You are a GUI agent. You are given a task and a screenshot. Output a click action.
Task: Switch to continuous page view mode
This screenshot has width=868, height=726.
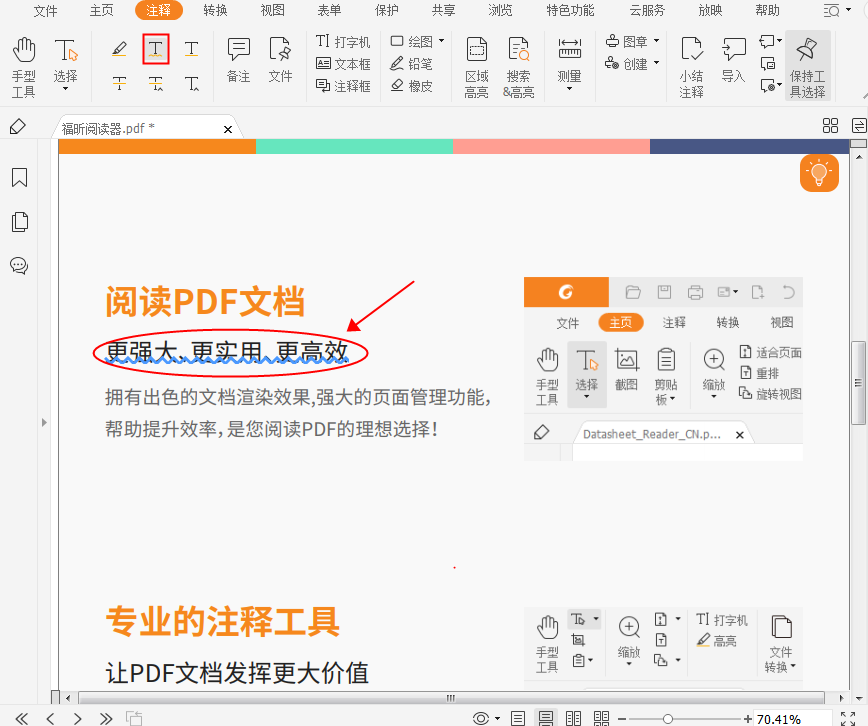click(x=546, y=717)
